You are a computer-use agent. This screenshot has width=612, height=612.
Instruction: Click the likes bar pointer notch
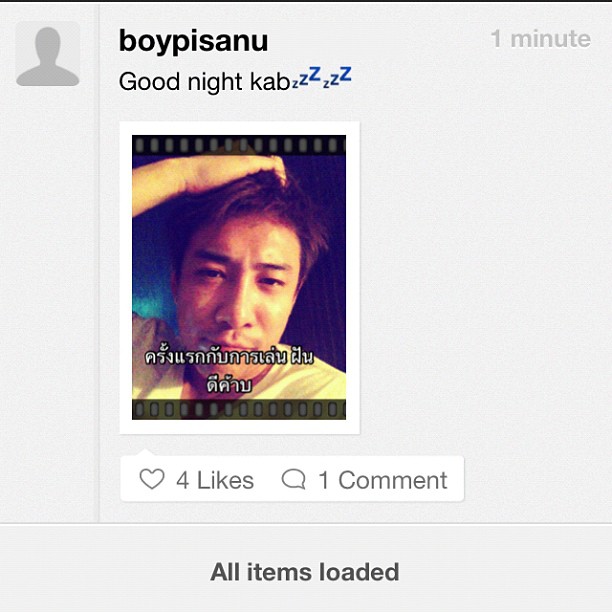tap(145, 452)
